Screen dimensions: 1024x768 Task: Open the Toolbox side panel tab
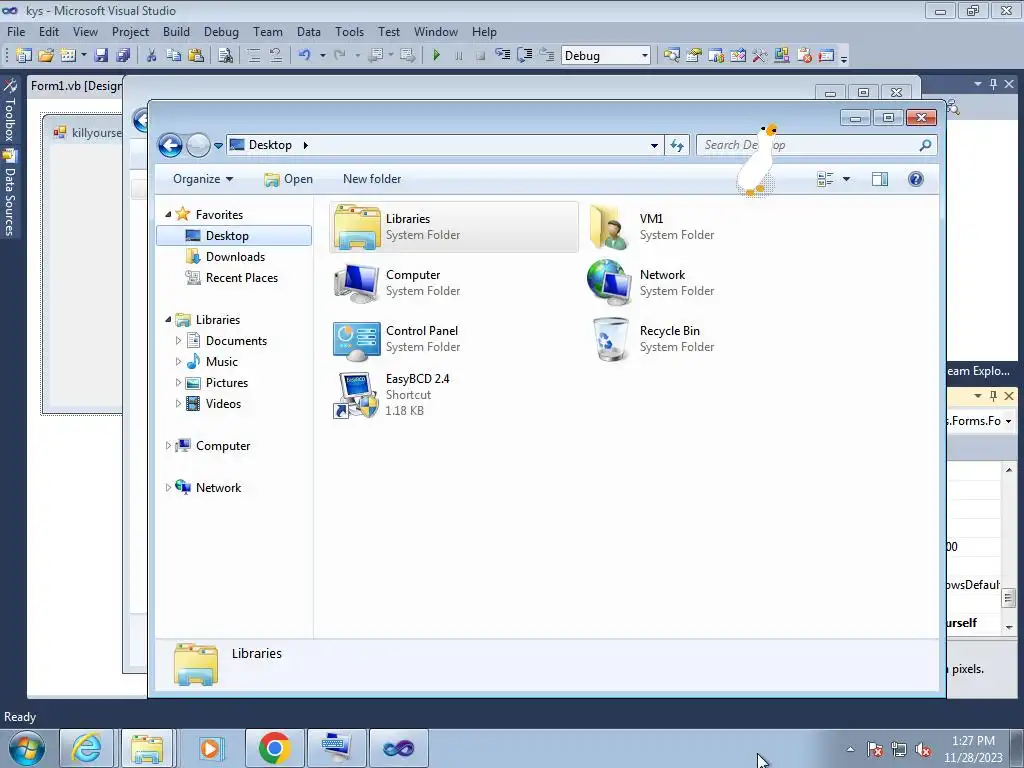(10, 111)
